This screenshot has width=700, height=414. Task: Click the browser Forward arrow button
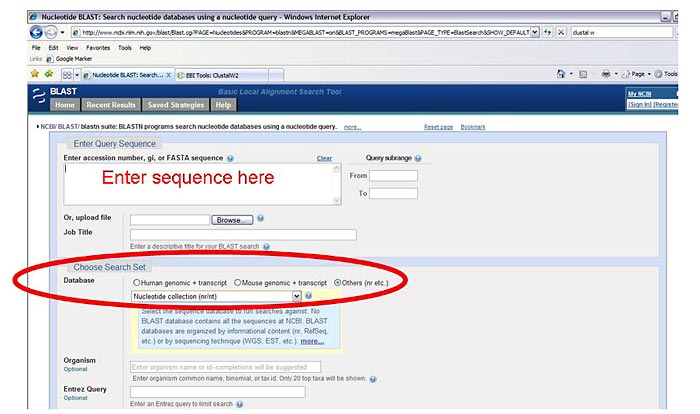(51, 33)
